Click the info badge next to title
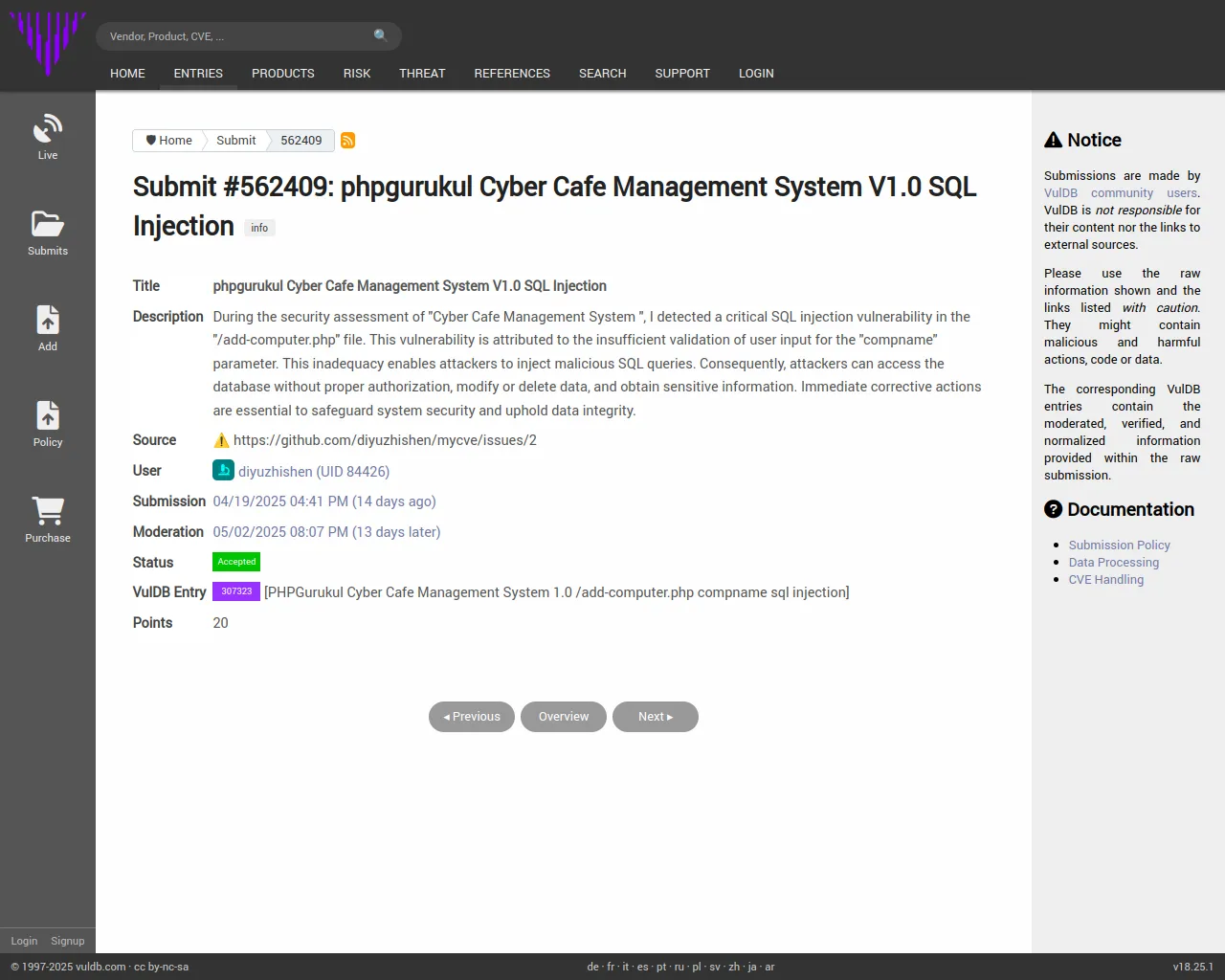This screenshot has height=980, width=1225. point(259,228)
